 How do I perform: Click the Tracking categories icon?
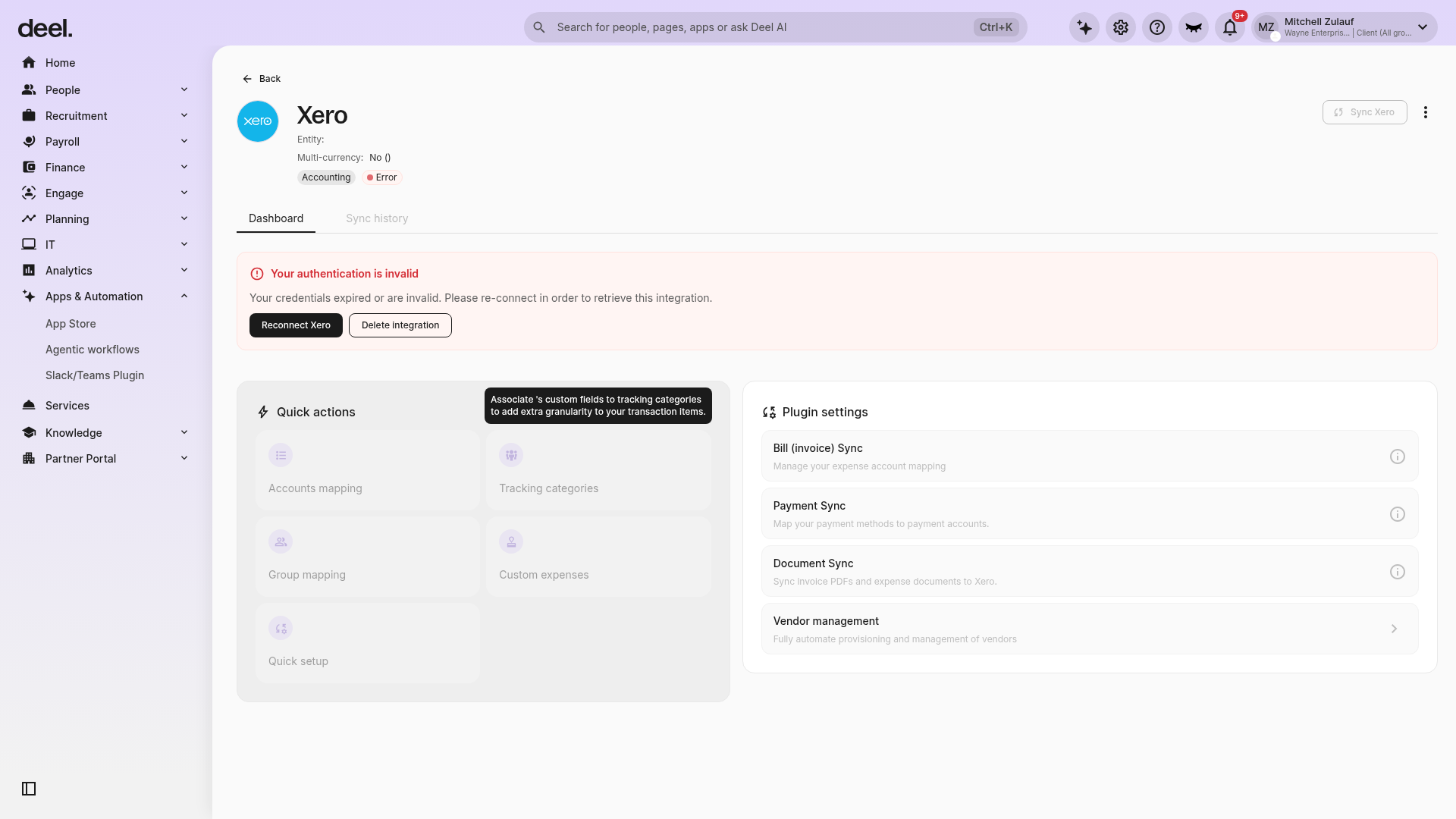[x=511, y=455]
